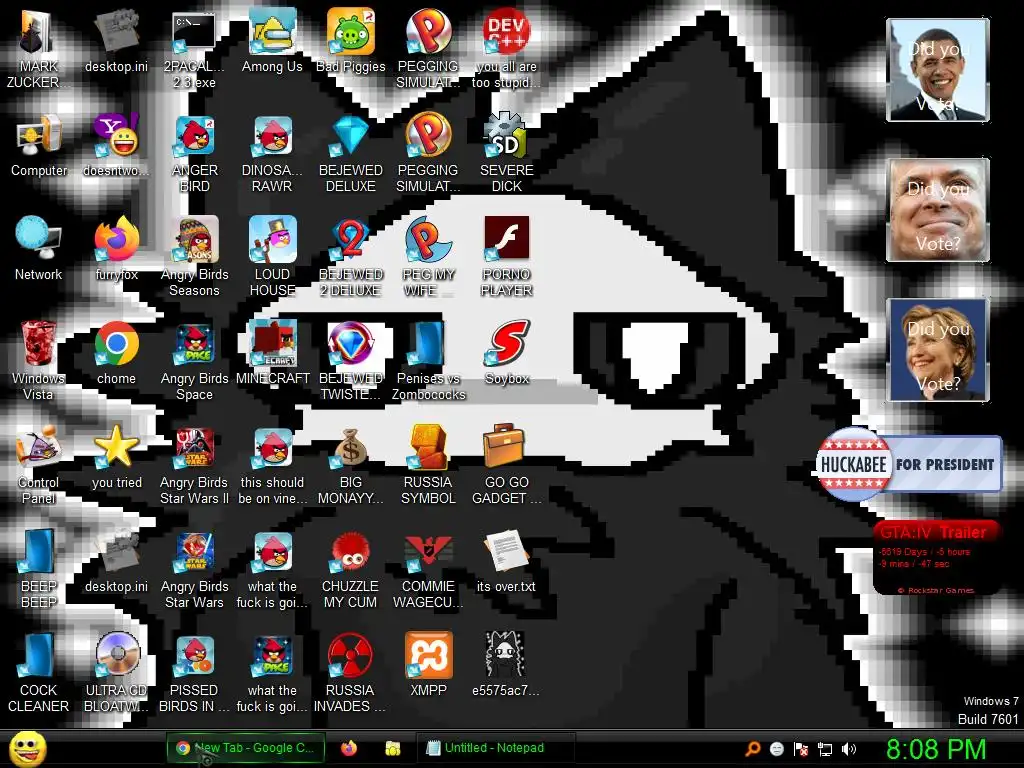
Task: Open the BIG MONAYY money bag icon
Action: click(x=351, y=465)
